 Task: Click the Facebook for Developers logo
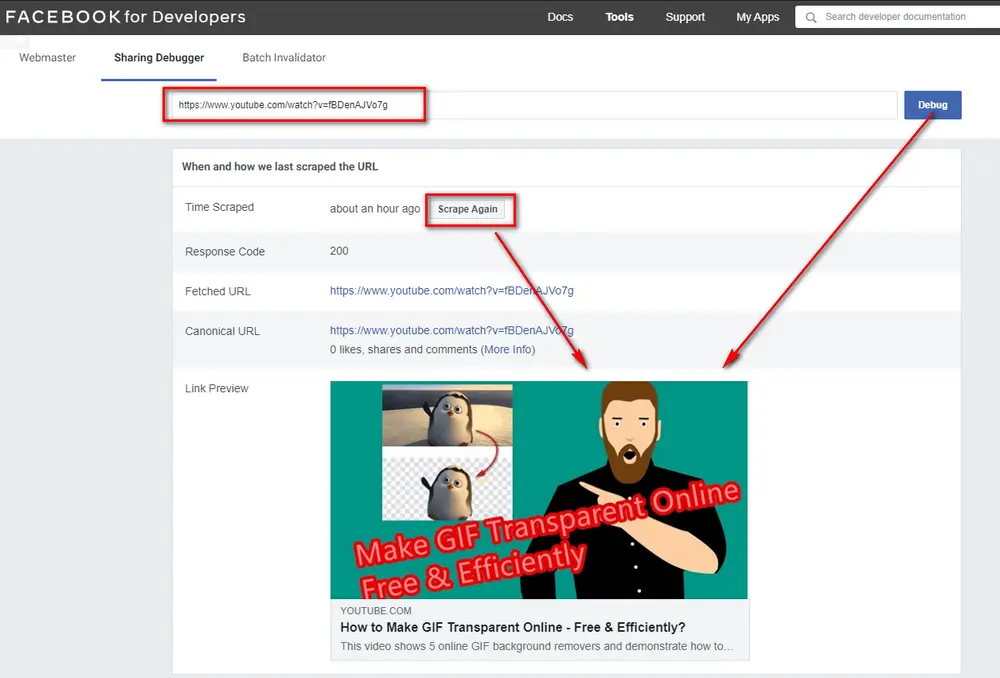tap(126, 17)
